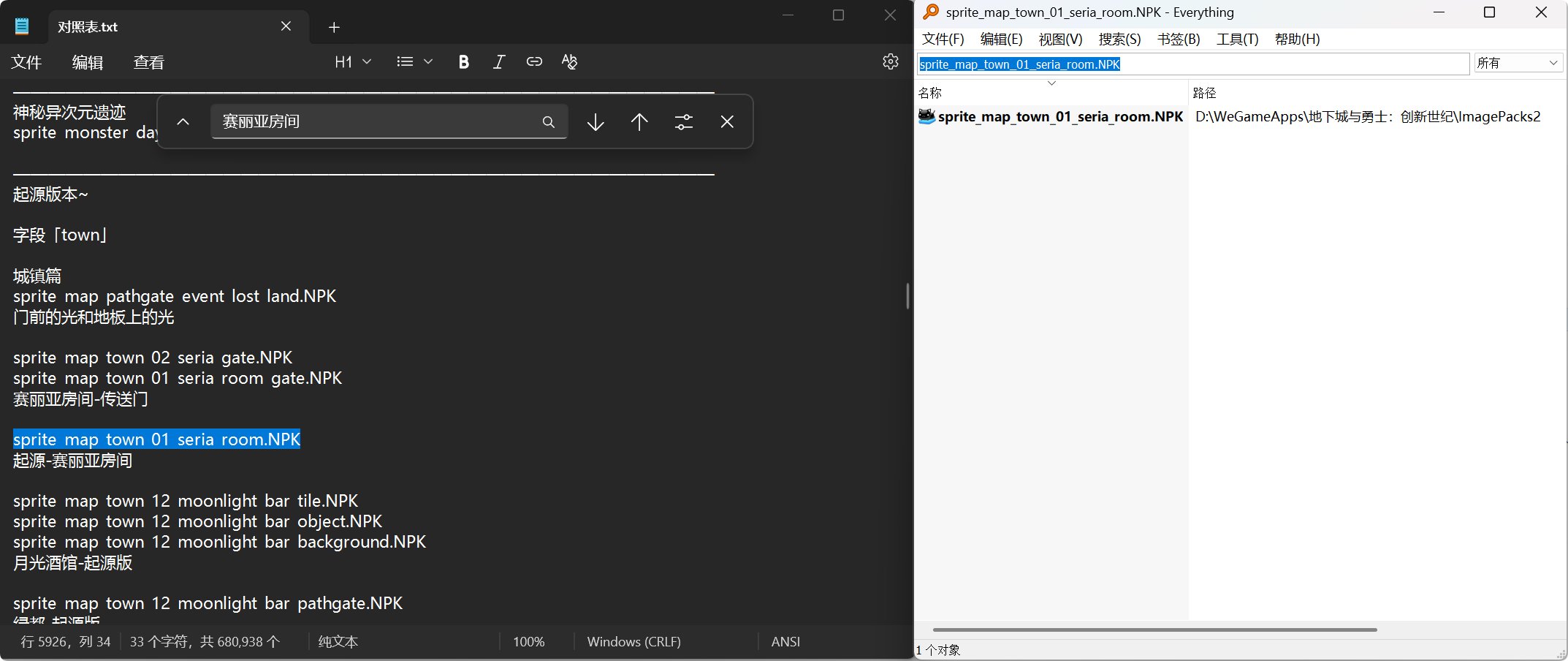The height and width of the screenshot is (661, 1568).
Task: Click the Everything horizontal scrollbar
Action: [1154, 630]
